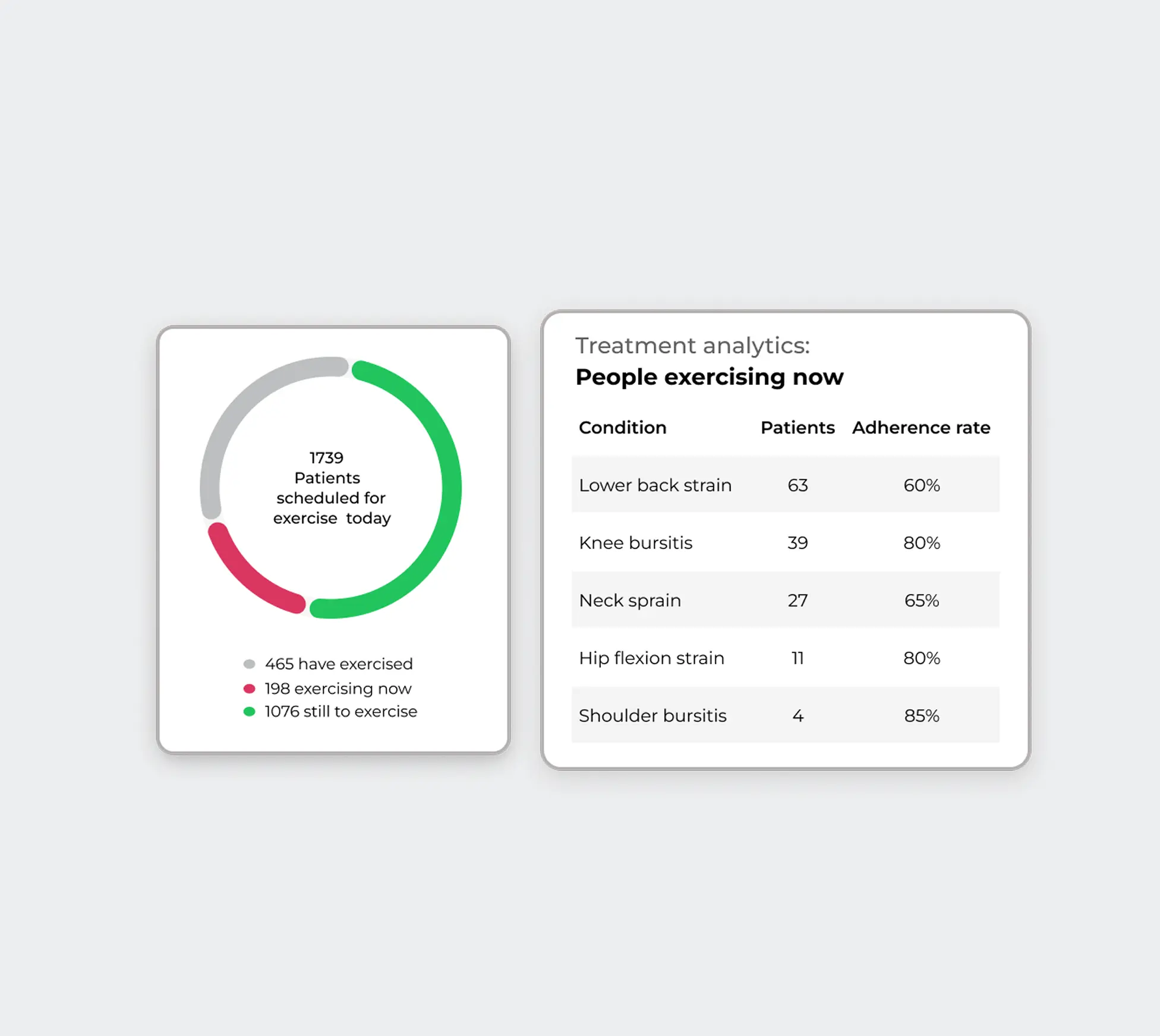Open the Neck sprain condition row
Image resolution: width=1160 pixels, height=1036 pixels.
(x=630, y=601)
